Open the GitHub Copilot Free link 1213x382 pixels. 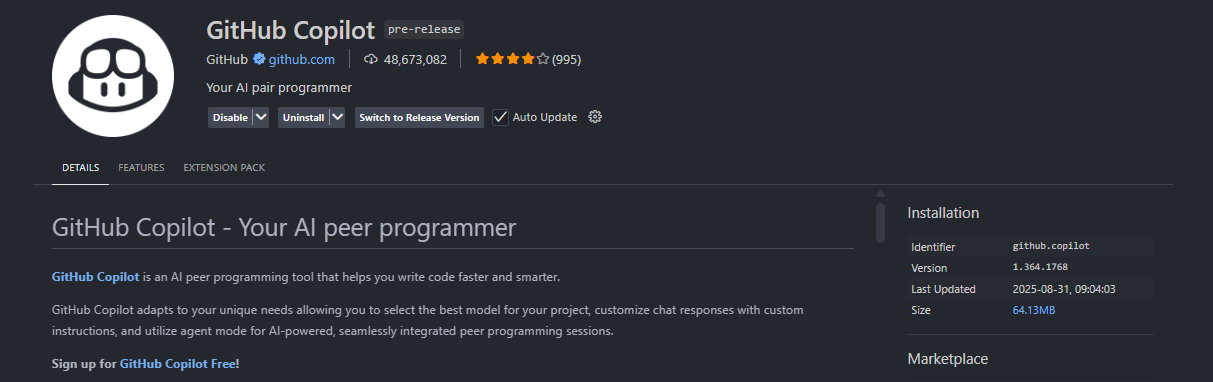click(178, 364)
